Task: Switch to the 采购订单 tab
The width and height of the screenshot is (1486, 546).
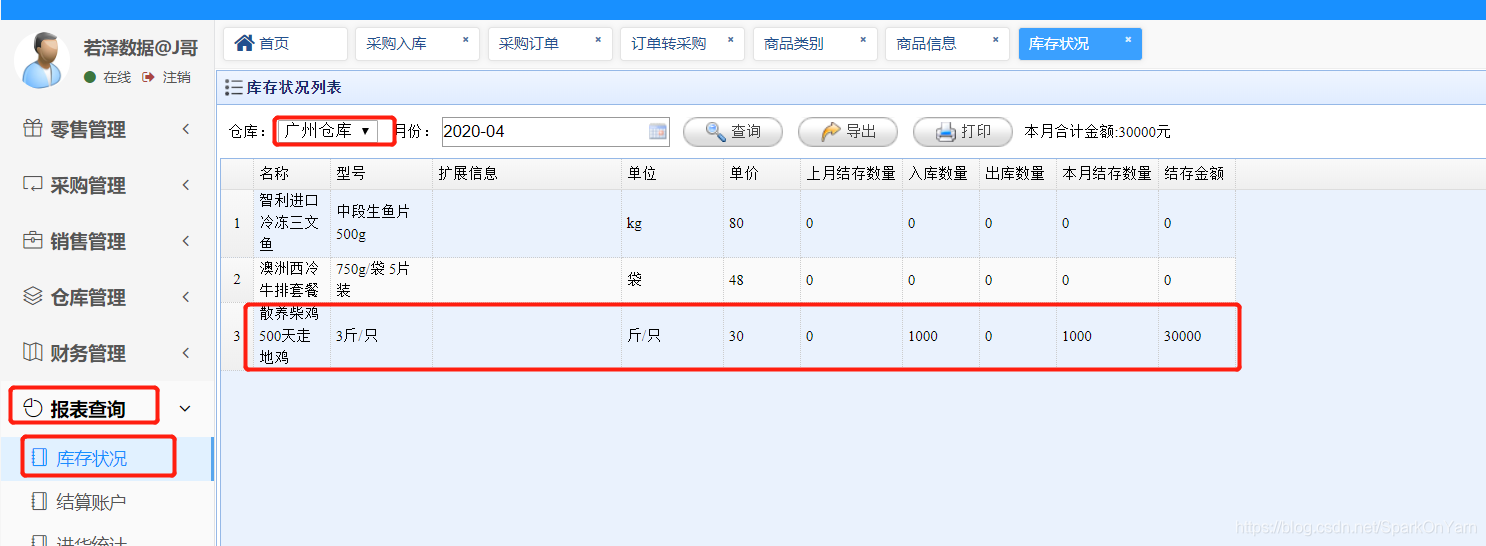Action: point(550,44)
